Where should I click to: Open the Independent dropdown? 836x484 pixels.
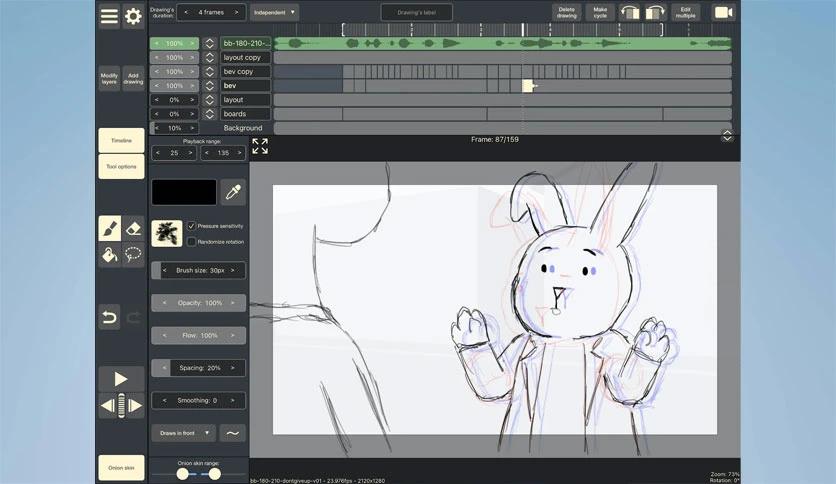pos(274,12)
